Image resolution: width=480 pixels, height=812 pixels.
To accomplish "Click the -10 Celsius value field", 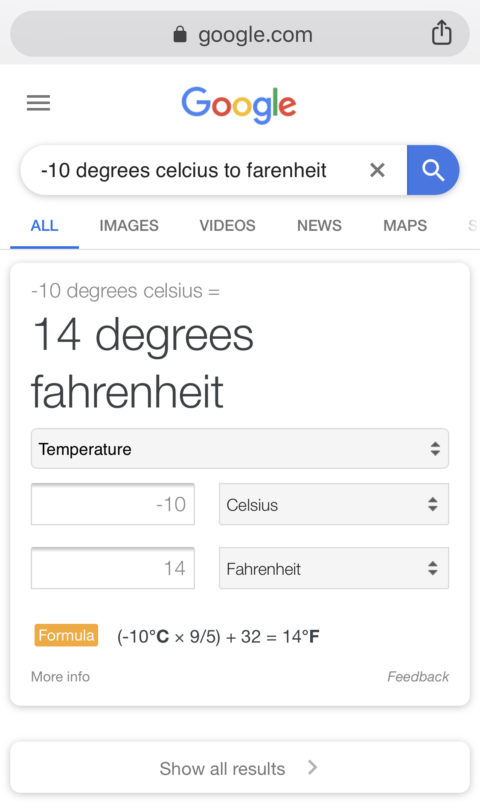I will 113,504.
